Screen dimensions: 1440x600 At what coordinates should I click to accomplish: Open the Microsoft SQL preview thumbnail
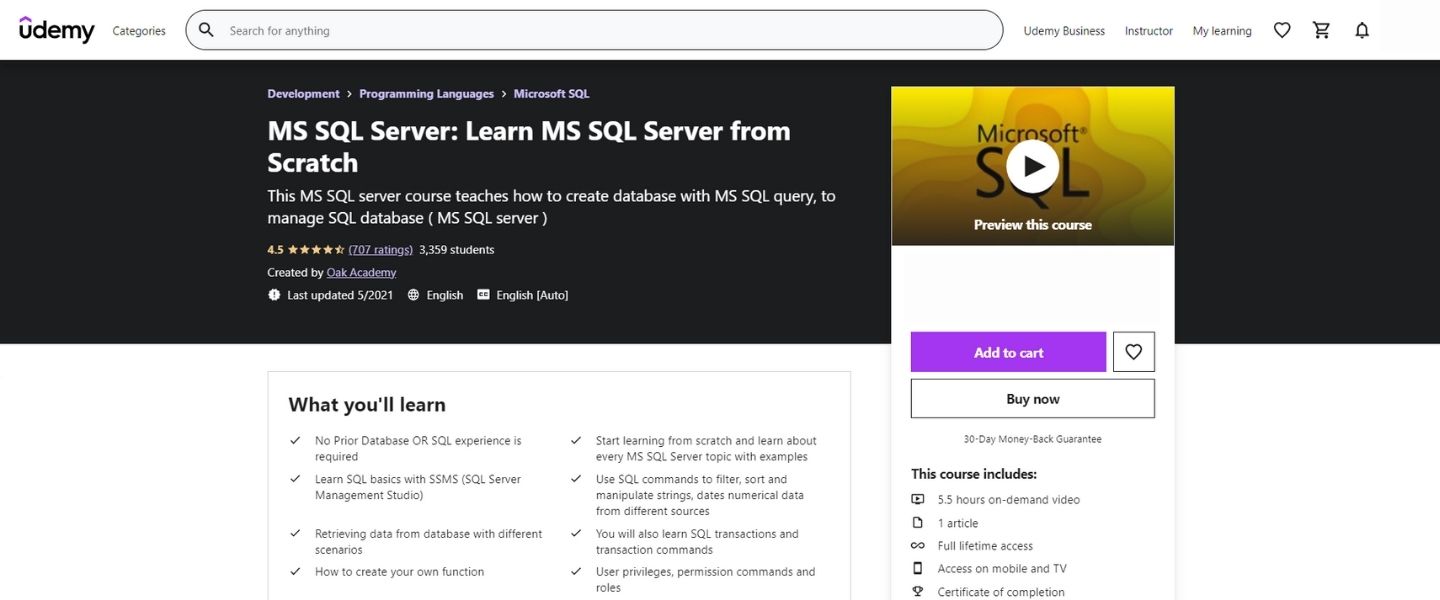[x=1033, y=166]
